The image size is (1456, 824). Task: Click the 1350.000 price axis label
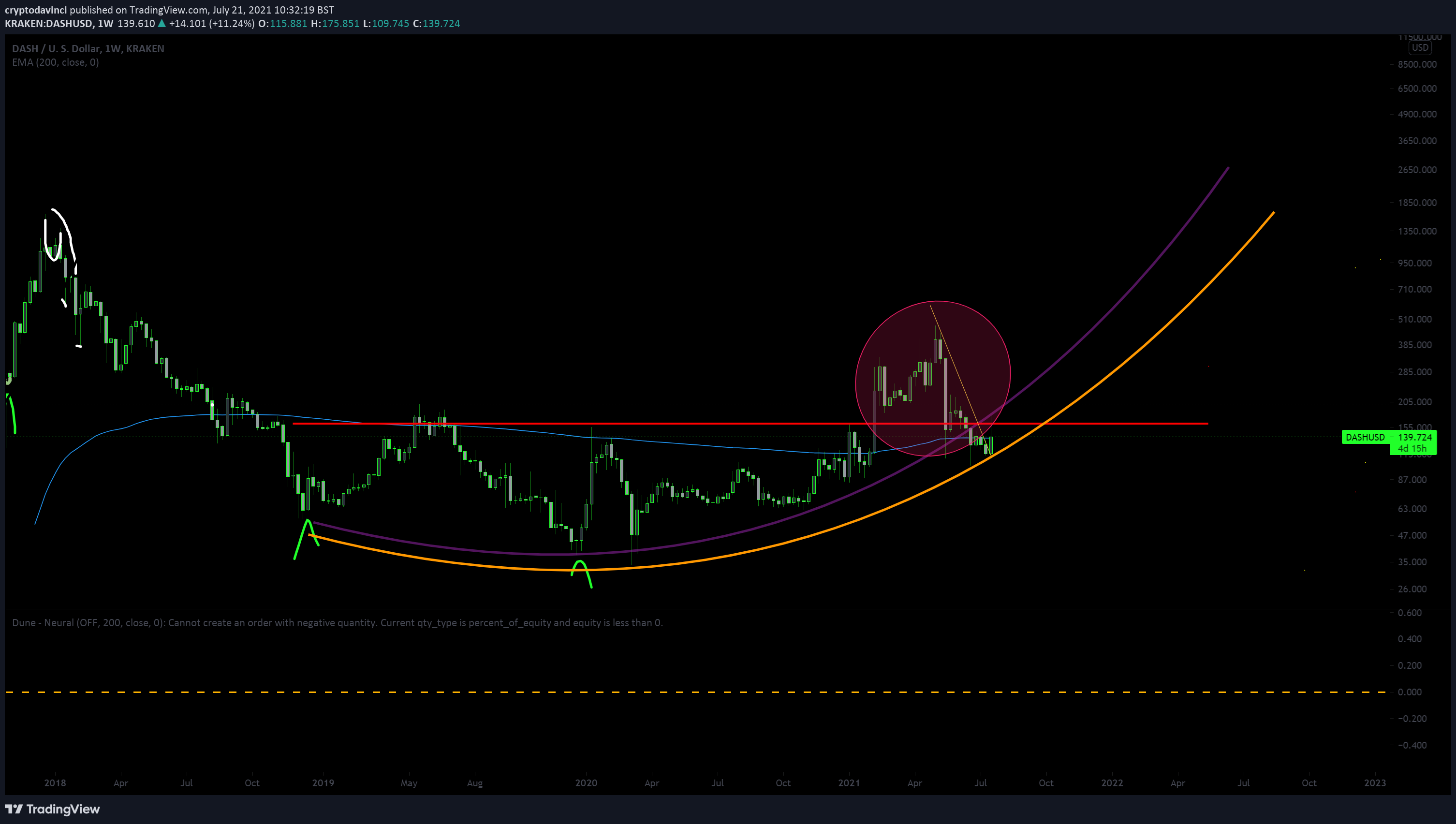click(1417, 231)
